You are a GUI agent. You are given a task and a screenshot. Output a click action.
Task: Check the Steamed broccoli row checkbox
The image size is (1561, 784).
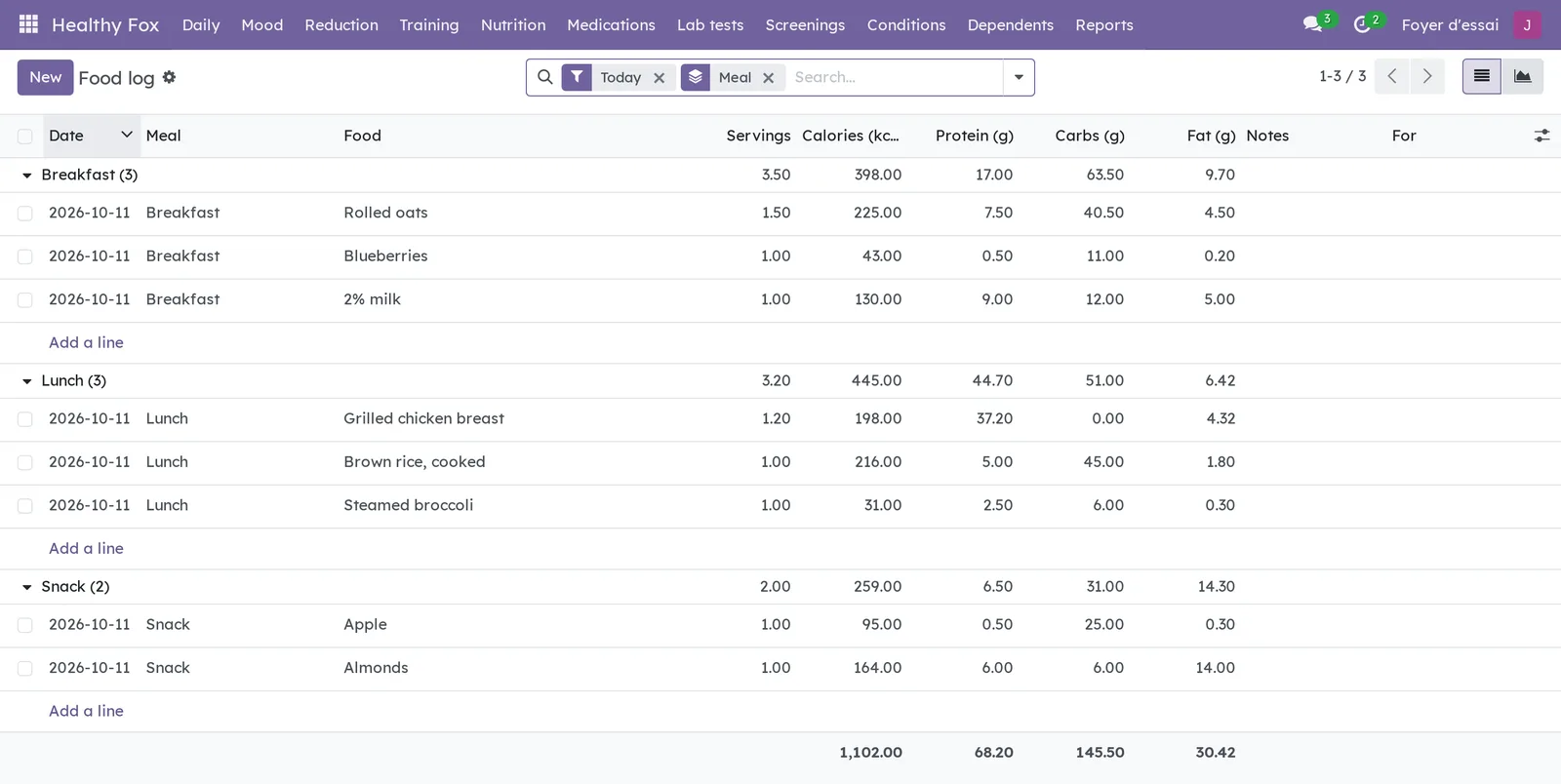pos(25,506)
